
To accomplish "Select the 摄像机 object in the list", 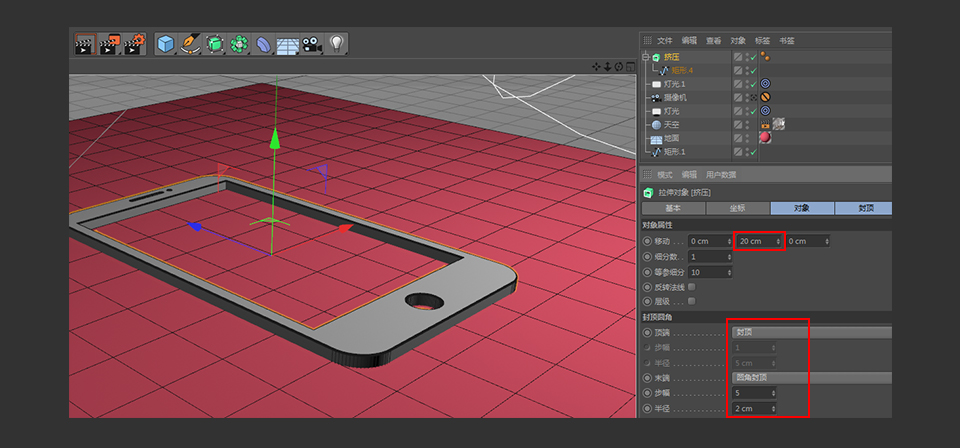I will pos(676,98).
